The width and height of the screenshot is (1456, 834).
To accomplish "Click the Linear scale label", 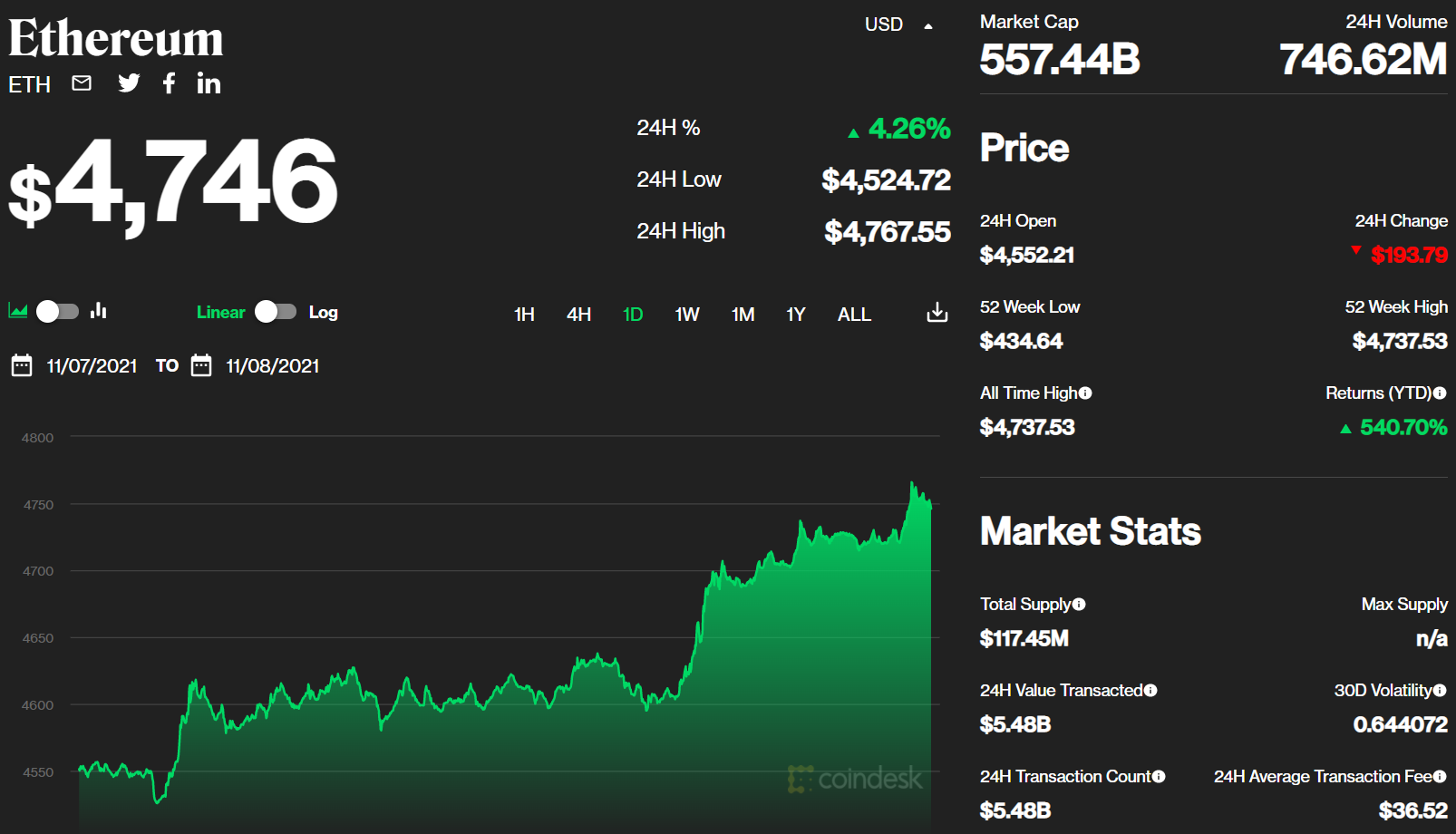I will 220,313.
